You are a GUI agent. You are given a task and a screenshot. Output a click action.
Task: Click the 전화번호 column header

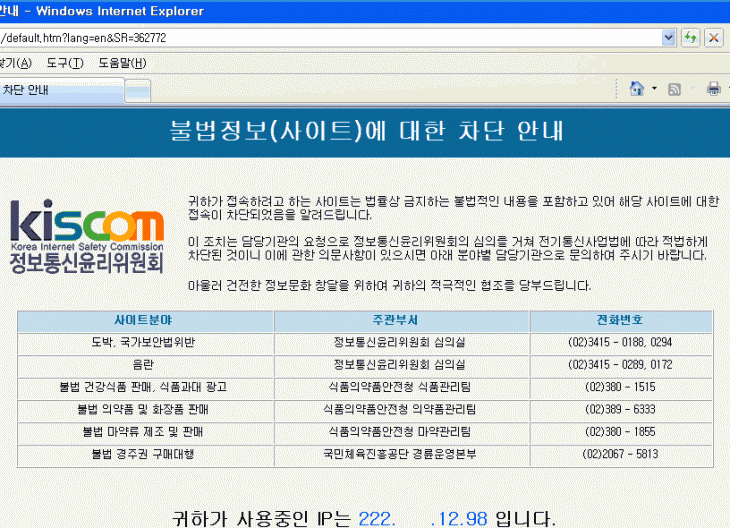click(620, 321)
